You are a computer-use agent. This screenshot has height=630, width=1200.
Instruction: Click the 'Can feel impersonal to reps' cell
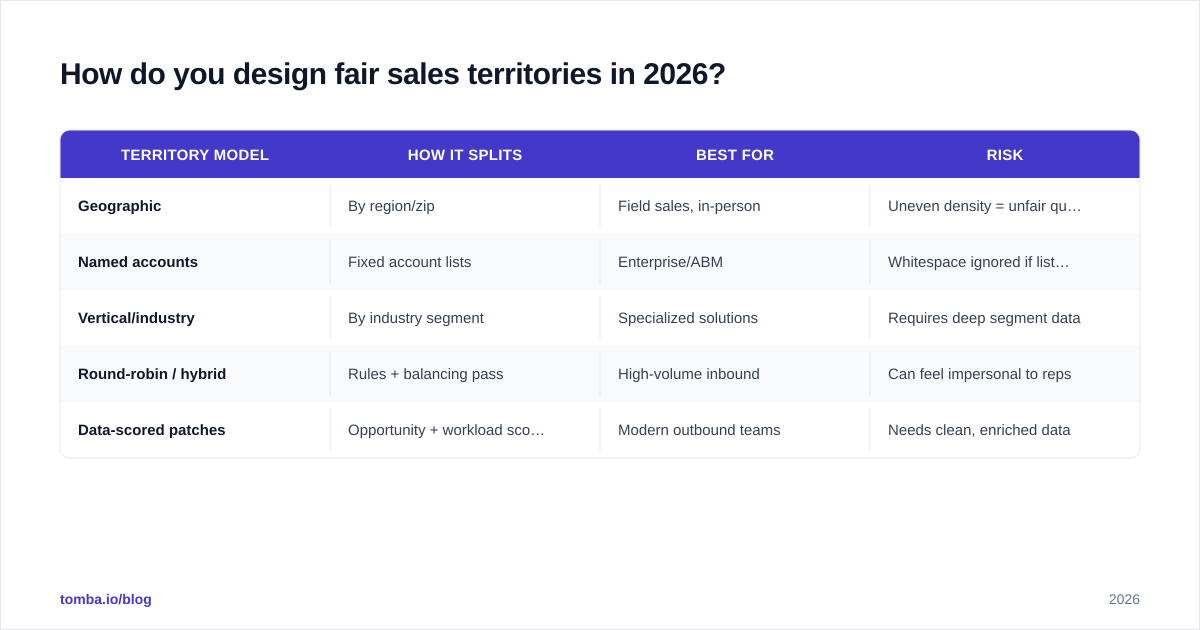pyautogui.click(x=1005, y=374)
